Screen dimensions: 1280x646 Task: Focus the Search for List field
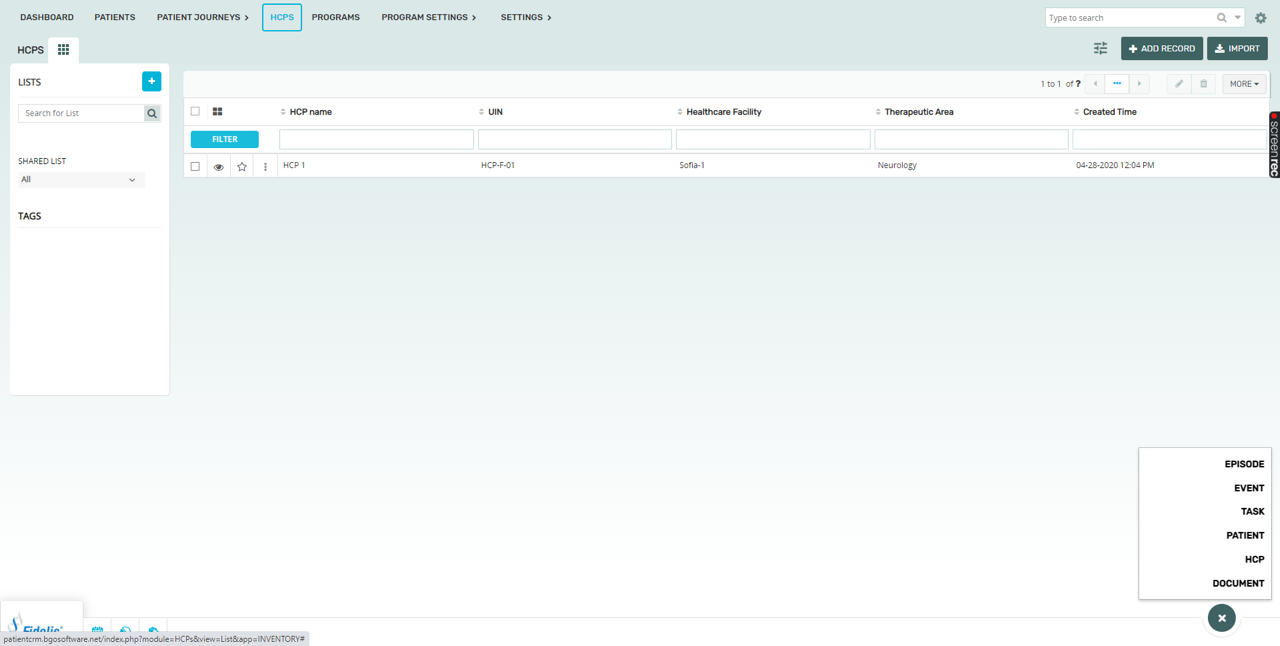[x=81, y=114]
